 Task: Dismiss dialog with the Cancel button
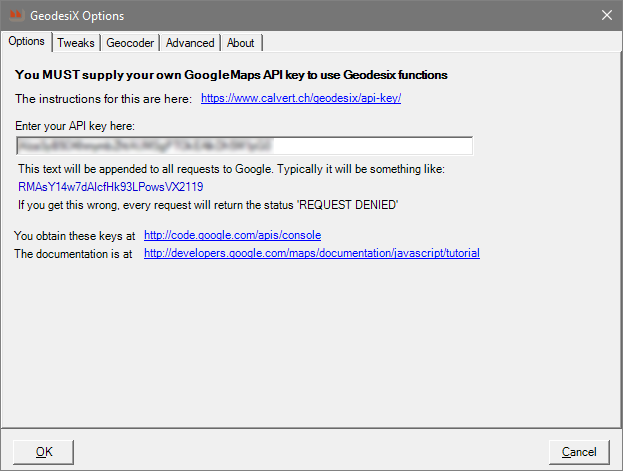[579, 452]
